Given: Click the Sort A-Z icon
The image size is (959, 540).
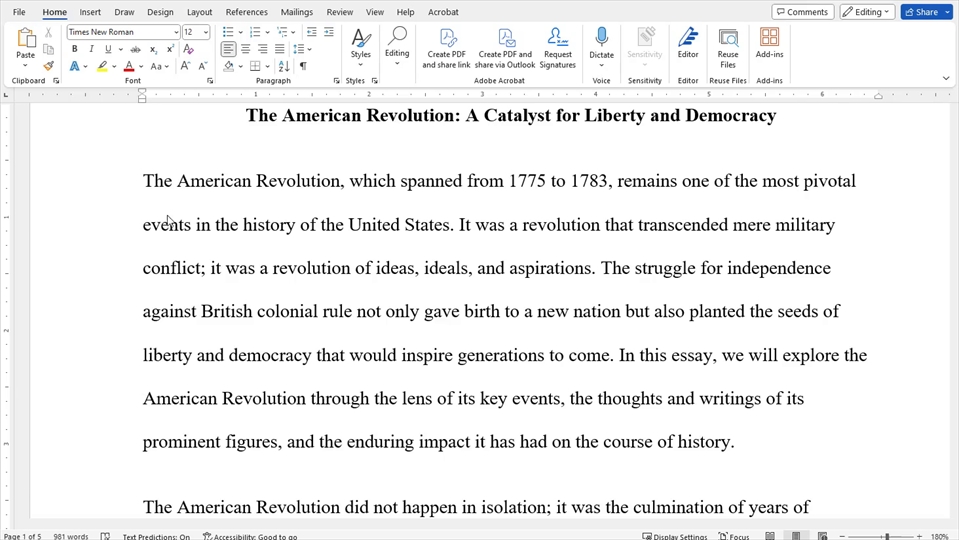Looking at the screenshot, I should pyautogui.click(x=284, y=66).
